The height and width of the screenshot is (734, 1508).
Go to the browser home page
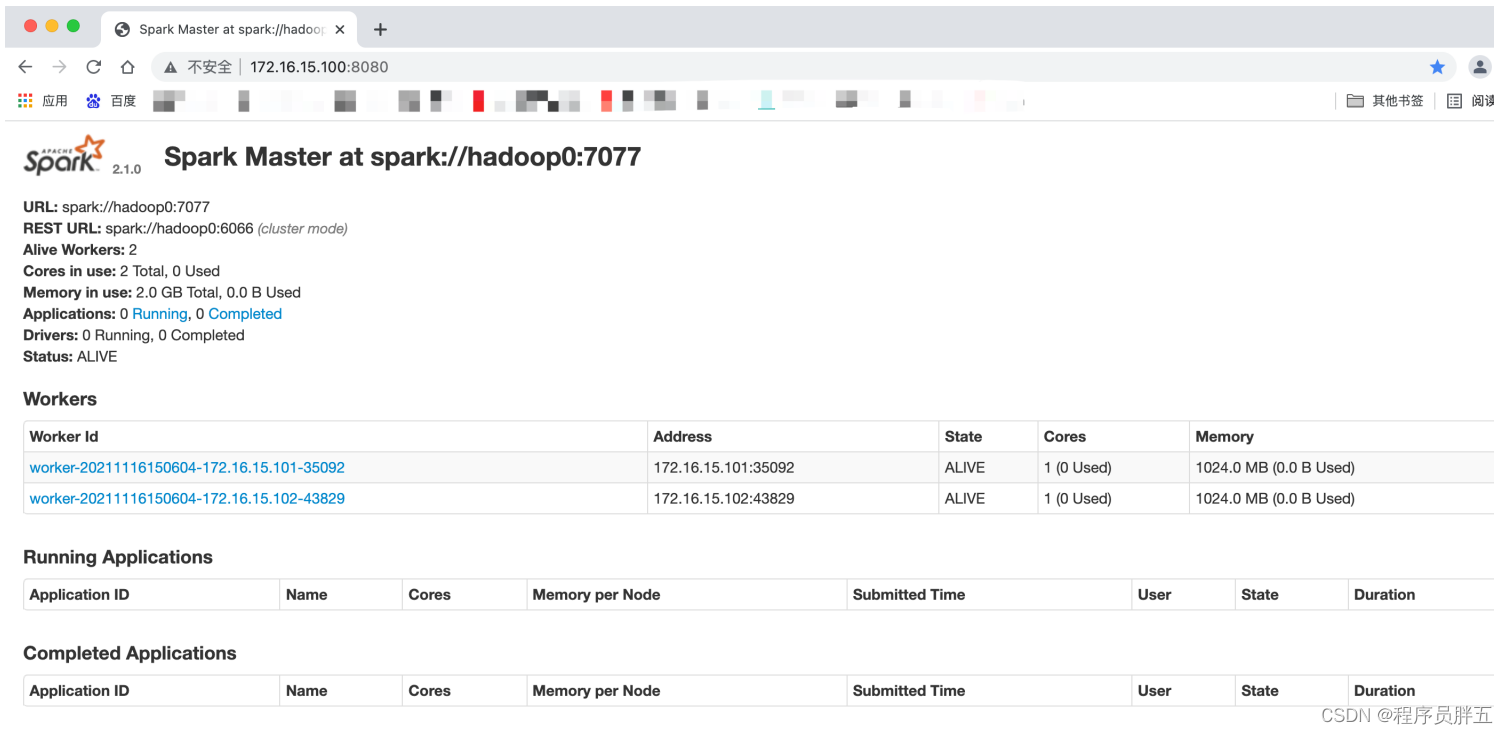[x=127, y=67]
